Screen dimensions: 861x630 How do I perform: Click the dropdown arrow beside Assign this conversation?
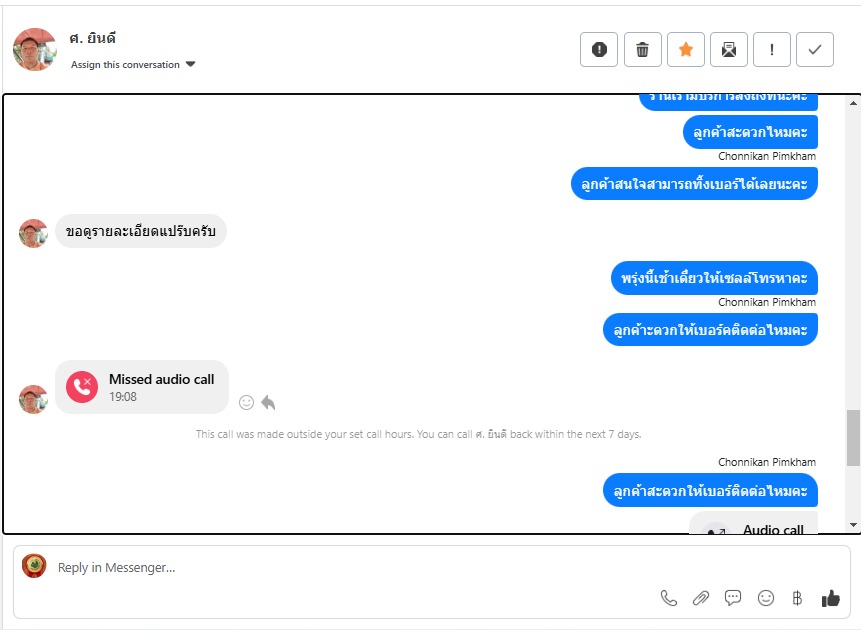191,64
